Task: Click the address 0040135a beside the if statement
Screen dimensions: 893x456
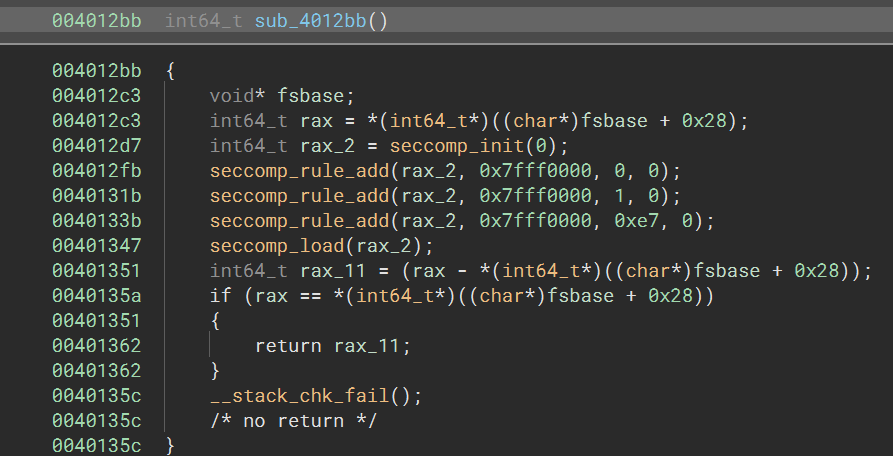Action: 96,296
